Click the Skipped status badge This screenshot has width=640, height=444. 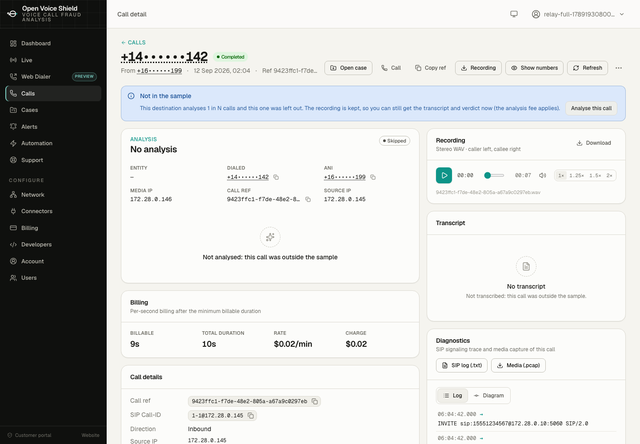pos(394,141)
